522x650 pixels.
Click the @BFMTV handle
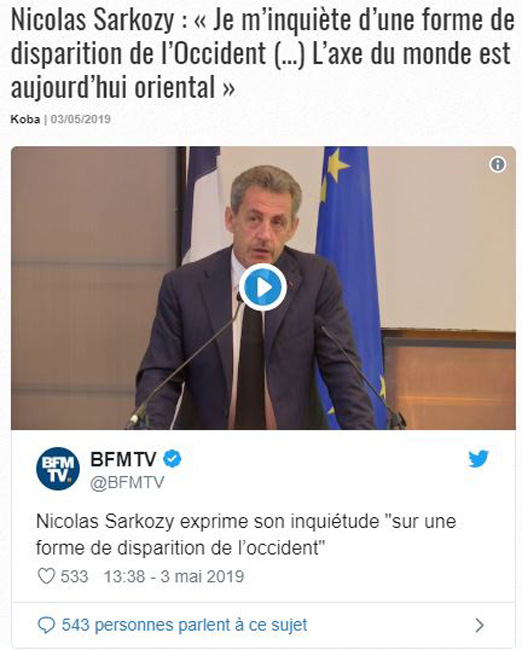127,483
